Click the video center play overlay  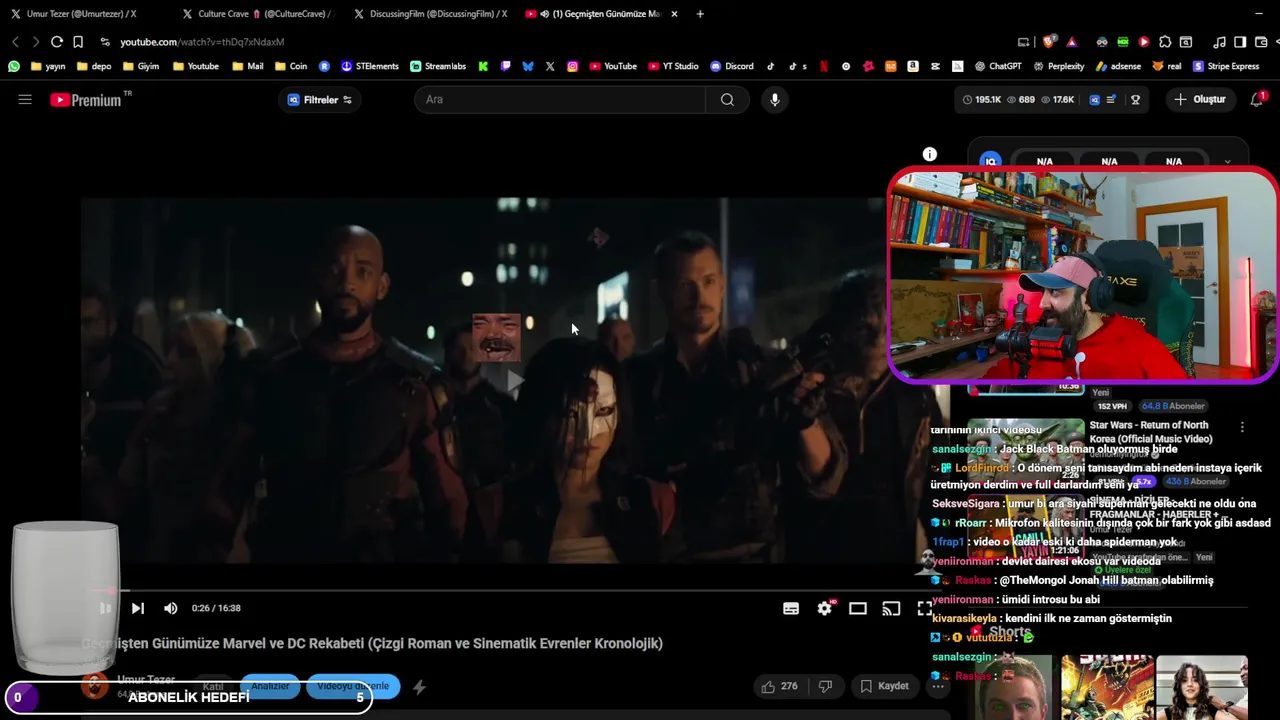[514, 381]
